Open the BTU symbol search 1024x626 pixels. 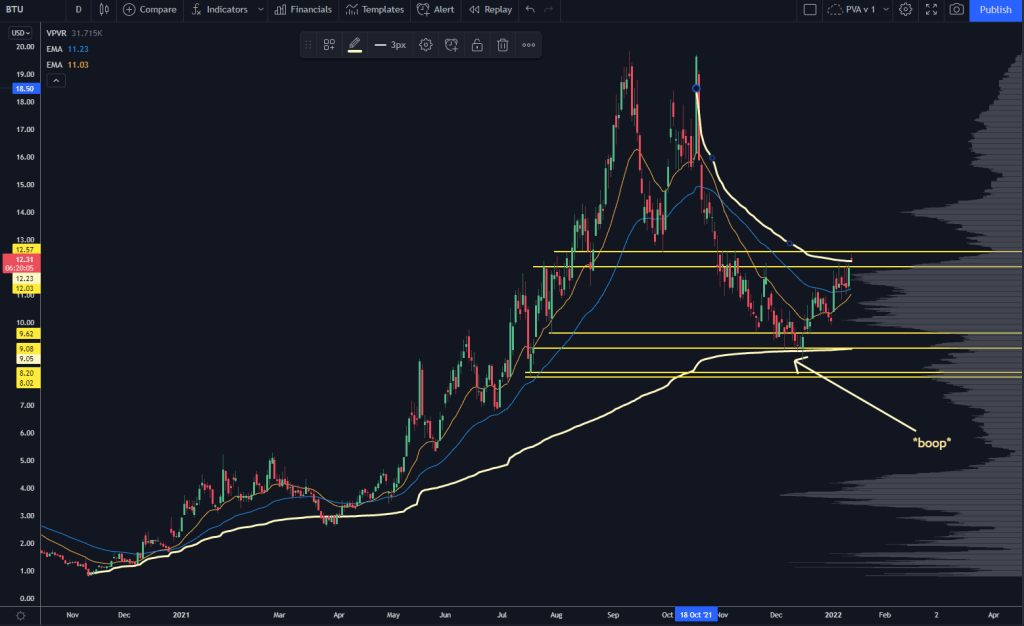pos(15,10)
